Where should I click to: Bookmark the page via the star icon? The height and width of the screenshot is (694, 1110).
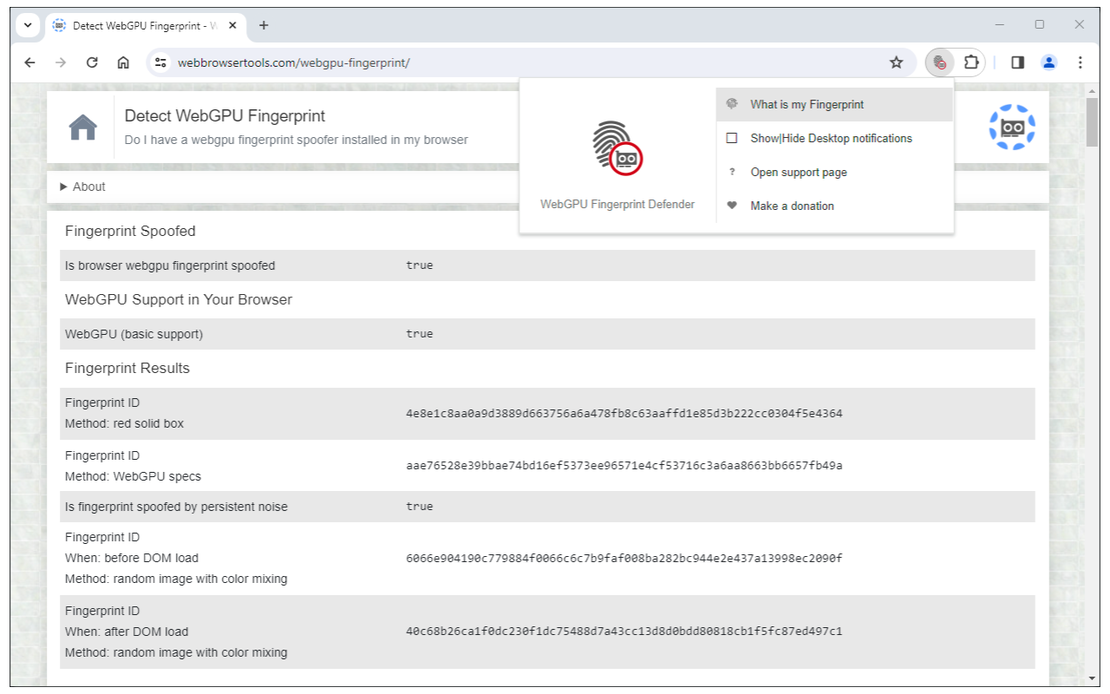[x=895, y=61]
